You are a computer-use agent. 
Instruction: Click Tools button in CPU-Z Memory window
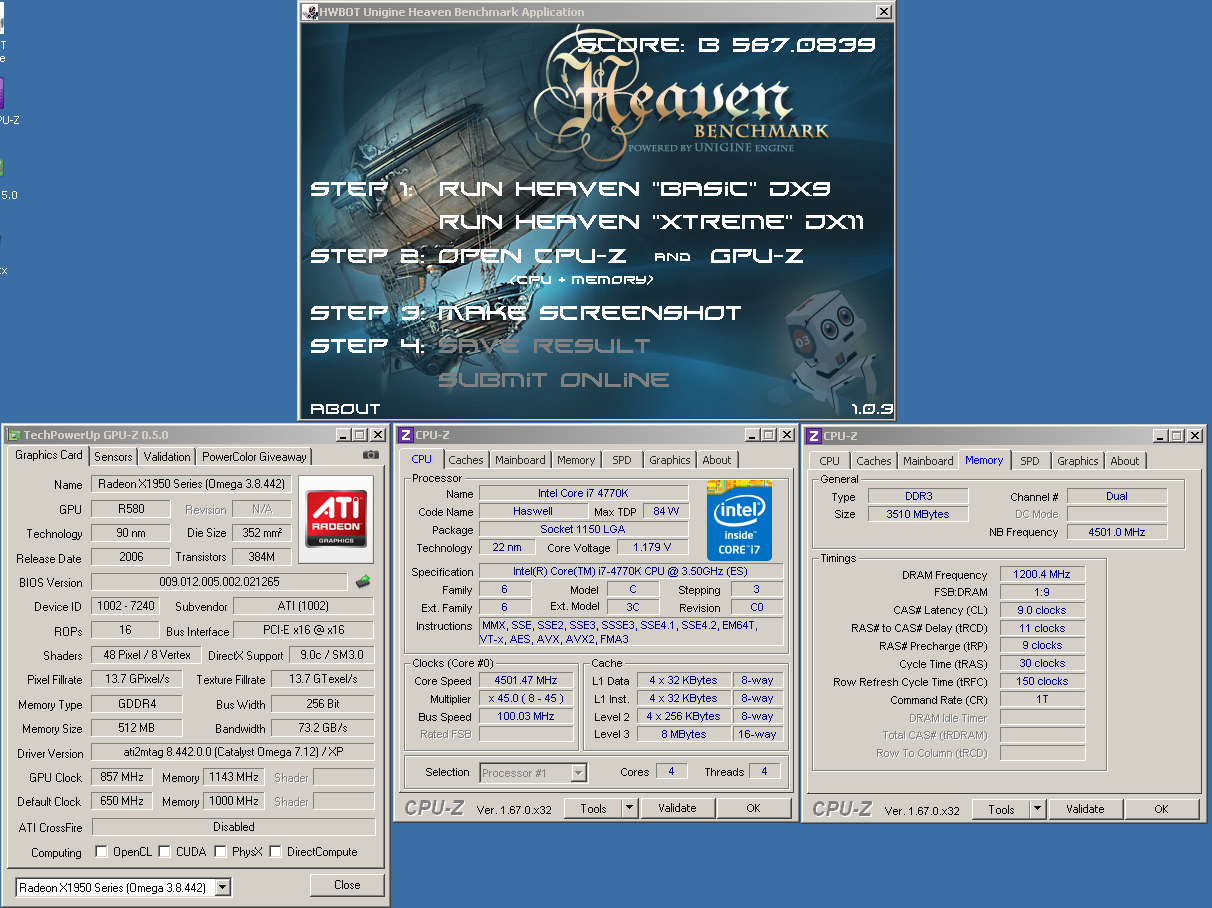click(1001, 809)
